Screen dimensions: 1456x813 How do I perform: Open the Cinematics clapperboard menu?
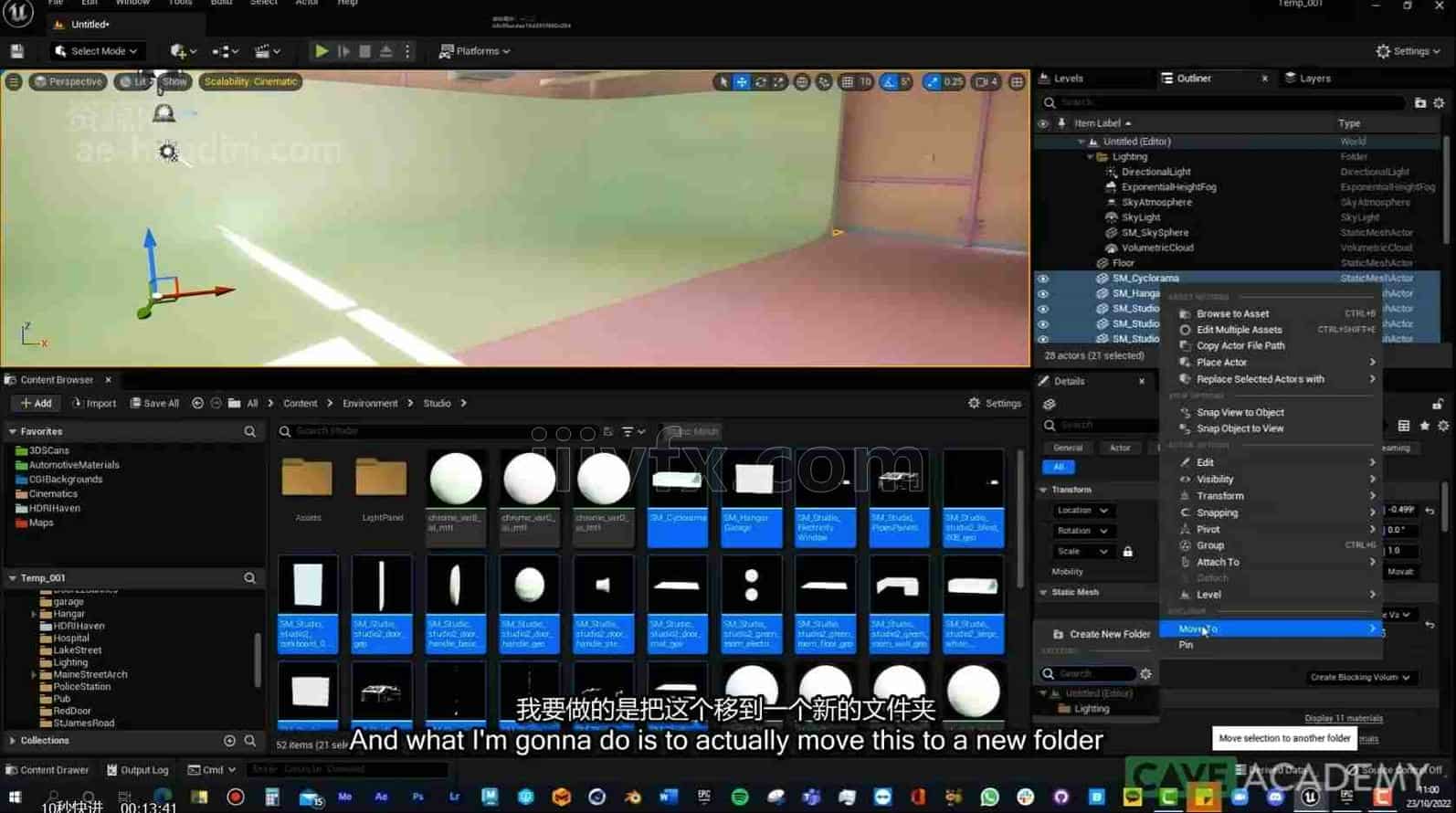tap(267, 51)
